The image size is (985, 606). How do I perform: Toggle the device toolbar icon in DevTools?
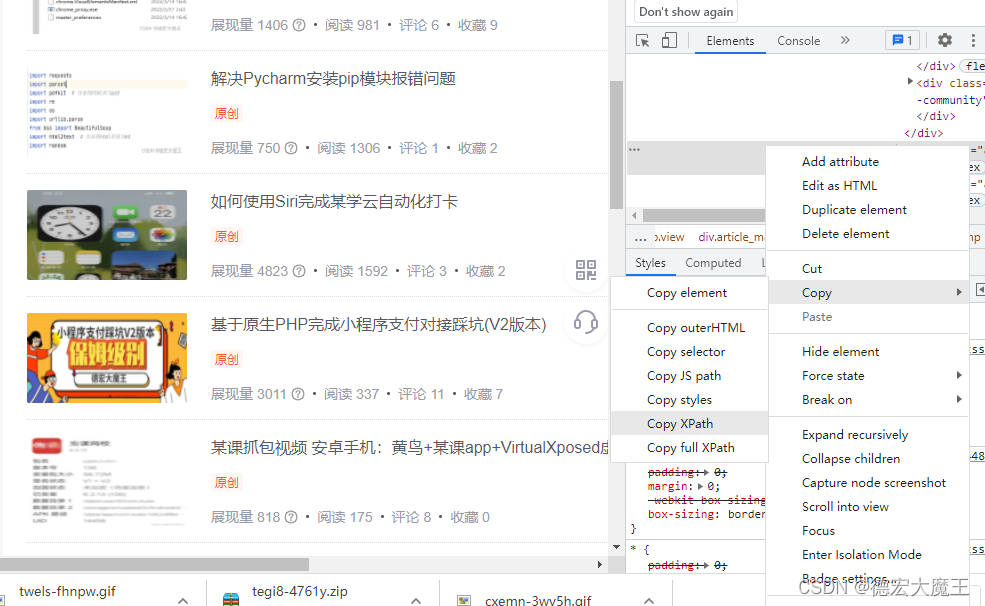coord(670,40)
